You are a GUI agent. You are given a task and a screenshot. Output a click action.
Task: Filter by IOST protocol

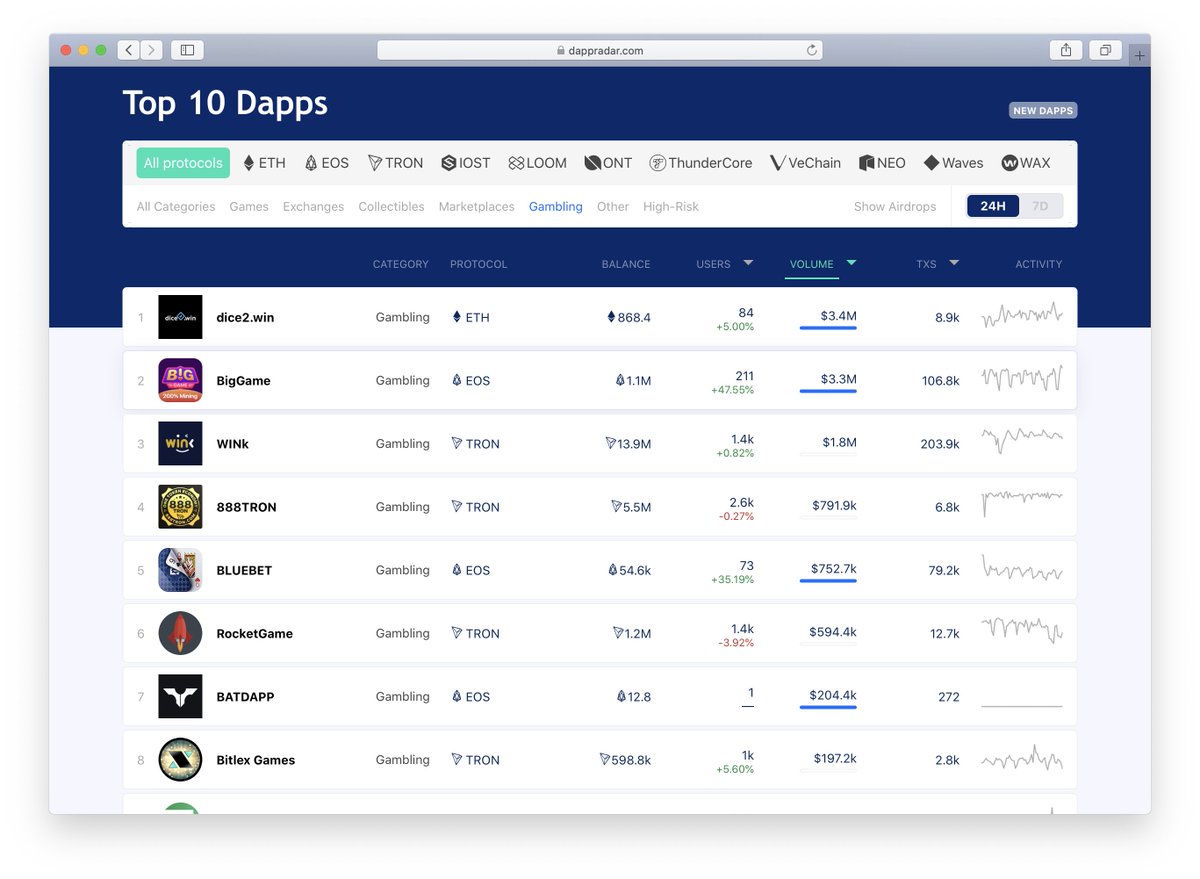[x=466, y=163]
